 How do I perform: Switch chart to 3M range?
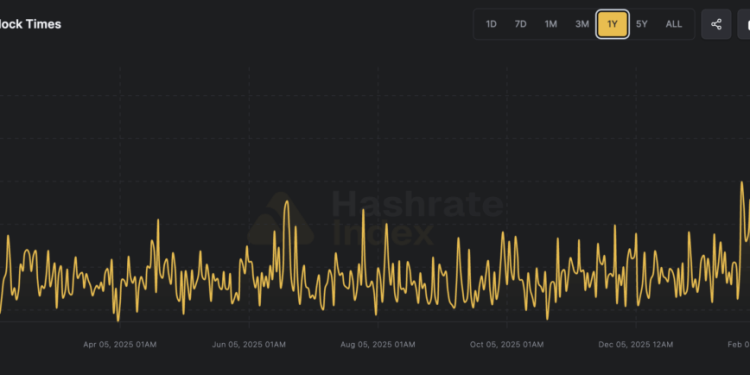[582, 24]
